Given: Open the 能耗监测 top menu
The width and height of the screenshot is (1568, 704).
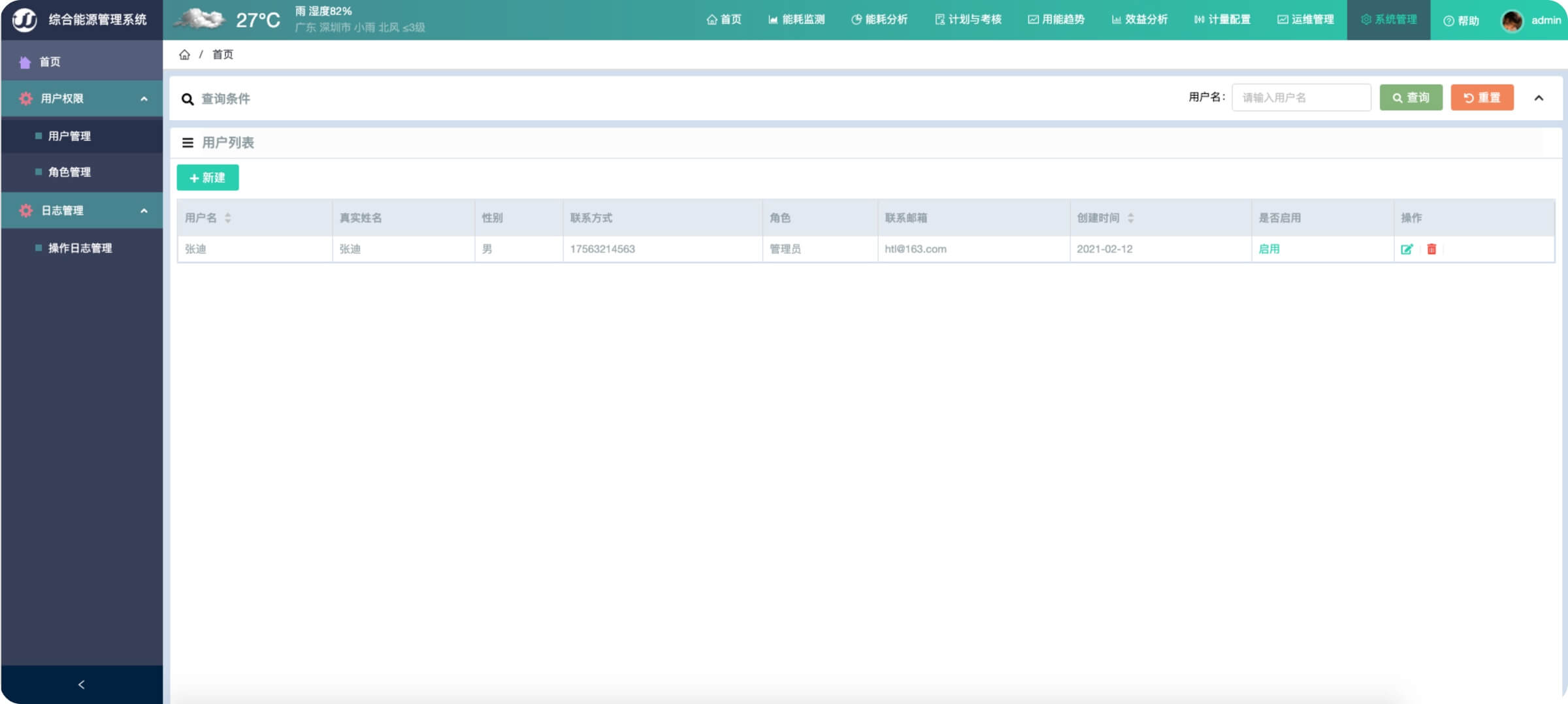Looking at the screenshot, I should 796,20.
